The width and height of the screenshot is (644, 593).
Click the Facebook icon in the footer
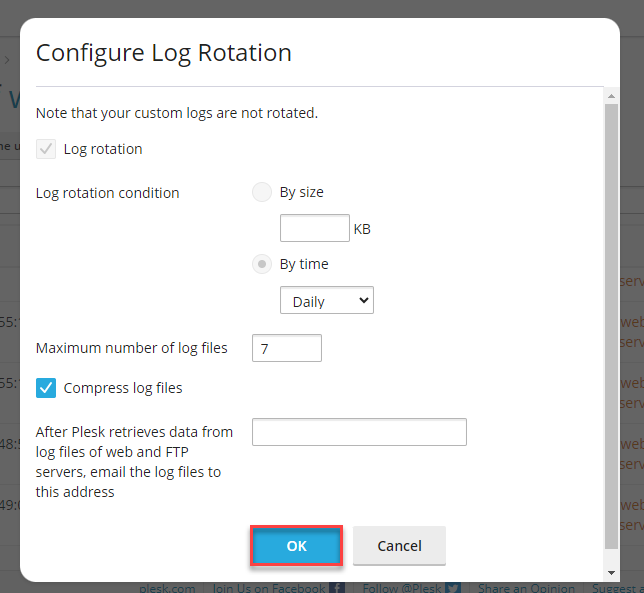pyautogui.click(x=337, y=588)
